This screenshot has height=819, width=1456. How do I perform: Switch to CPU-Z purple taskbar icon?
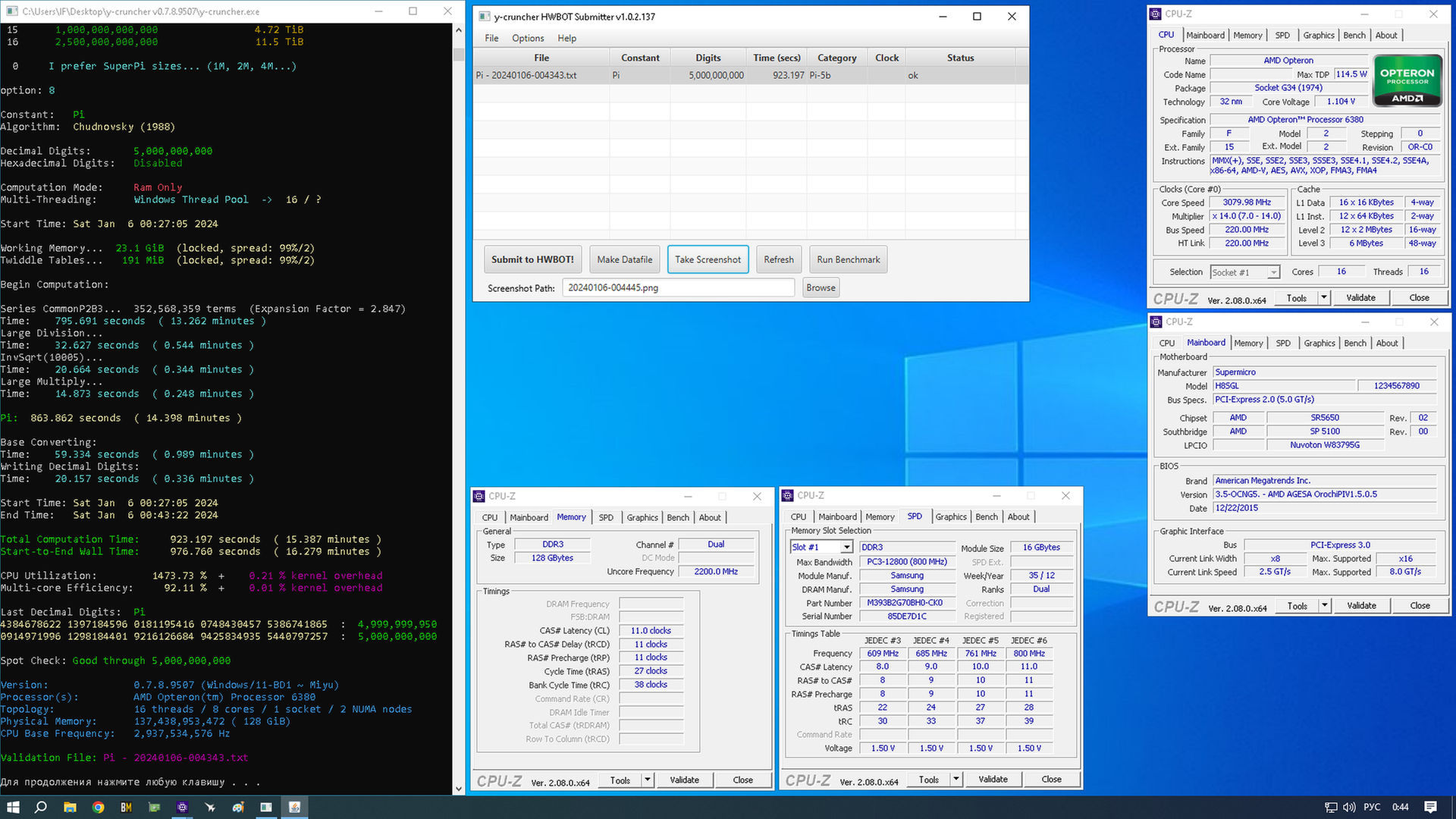[x=182, y=807]
